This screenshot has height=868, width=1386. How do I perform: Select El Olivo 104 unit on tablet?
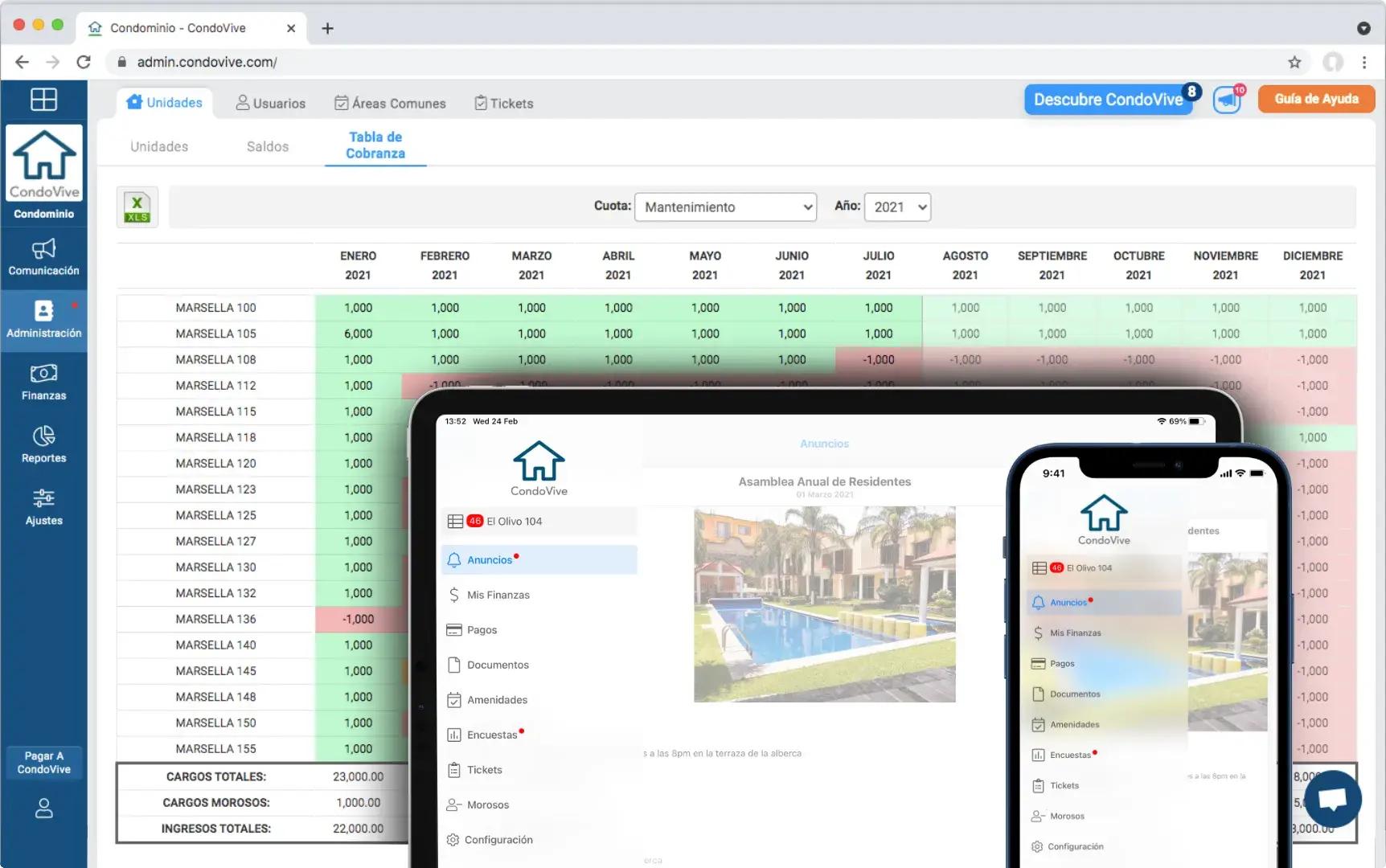539,521
